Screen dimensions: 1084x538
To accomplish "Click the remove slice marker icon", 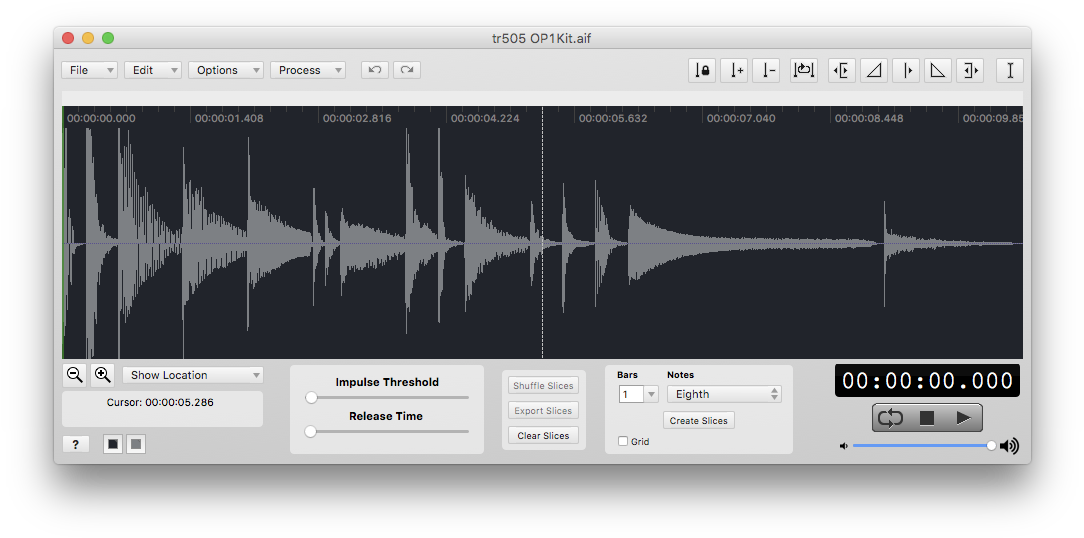I will click(766, 70).
